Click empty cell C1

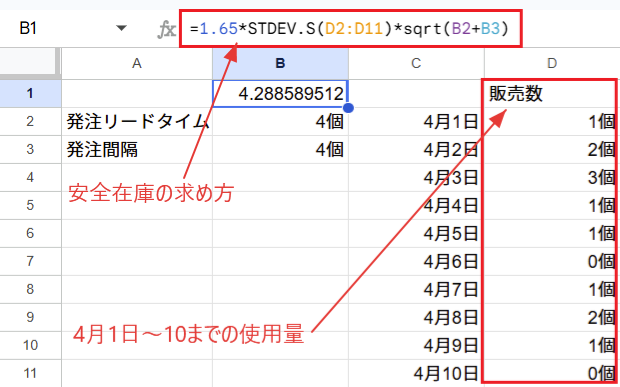pos(416,94)
